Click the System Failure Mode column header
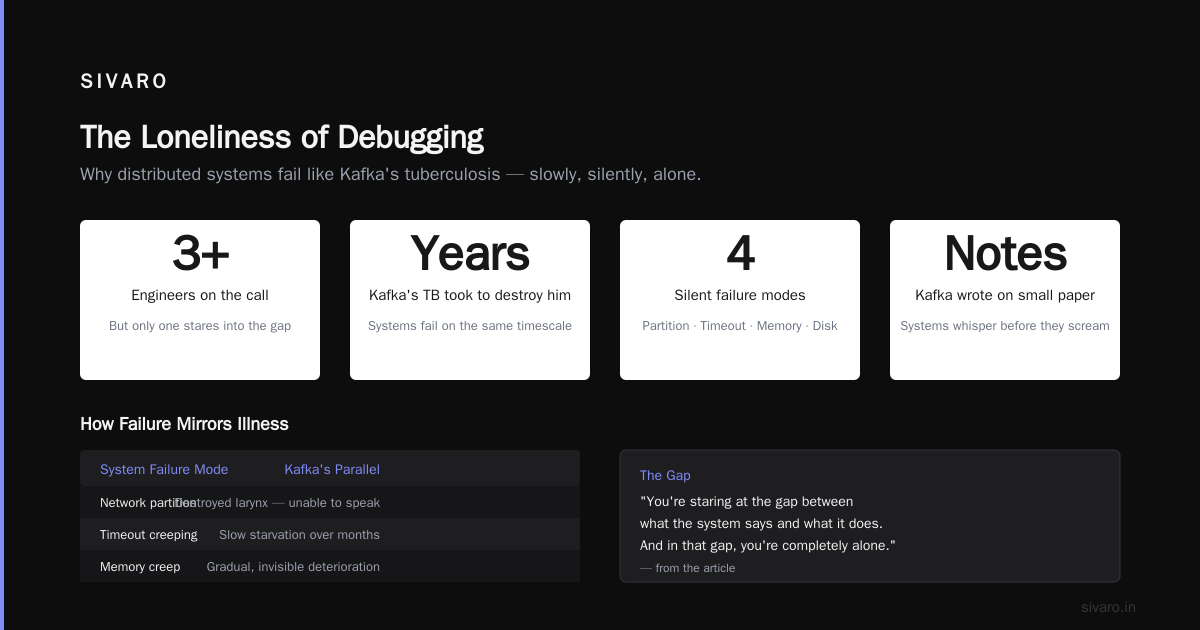Image resolution: width=1200 pixels, height=630 pixels. [164, 469]
